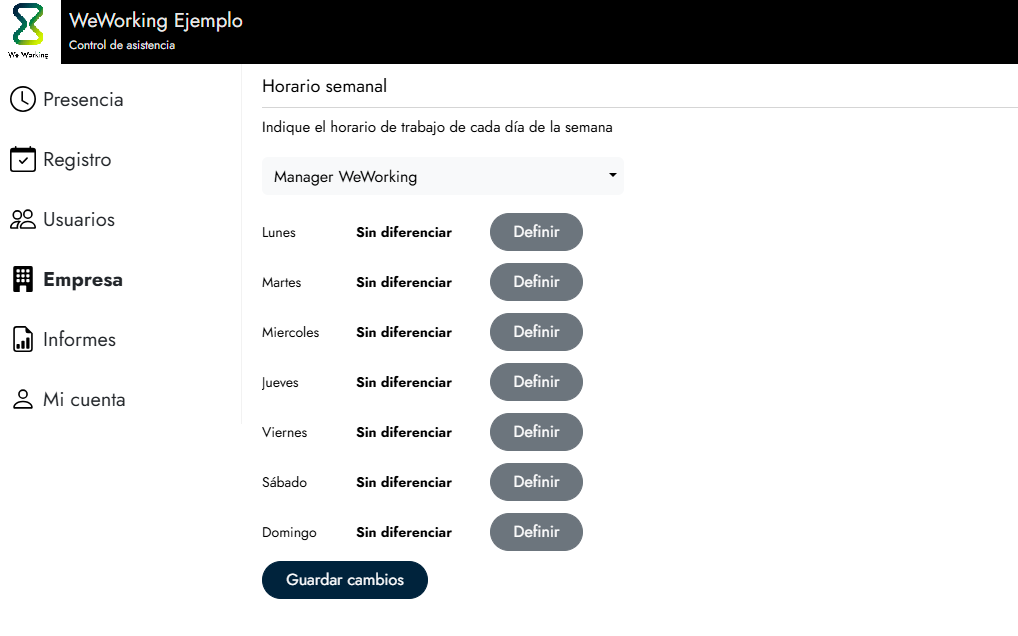Click the Registro calendar check icon
Screen dimensions: 1018x636
tap(22, 160)
